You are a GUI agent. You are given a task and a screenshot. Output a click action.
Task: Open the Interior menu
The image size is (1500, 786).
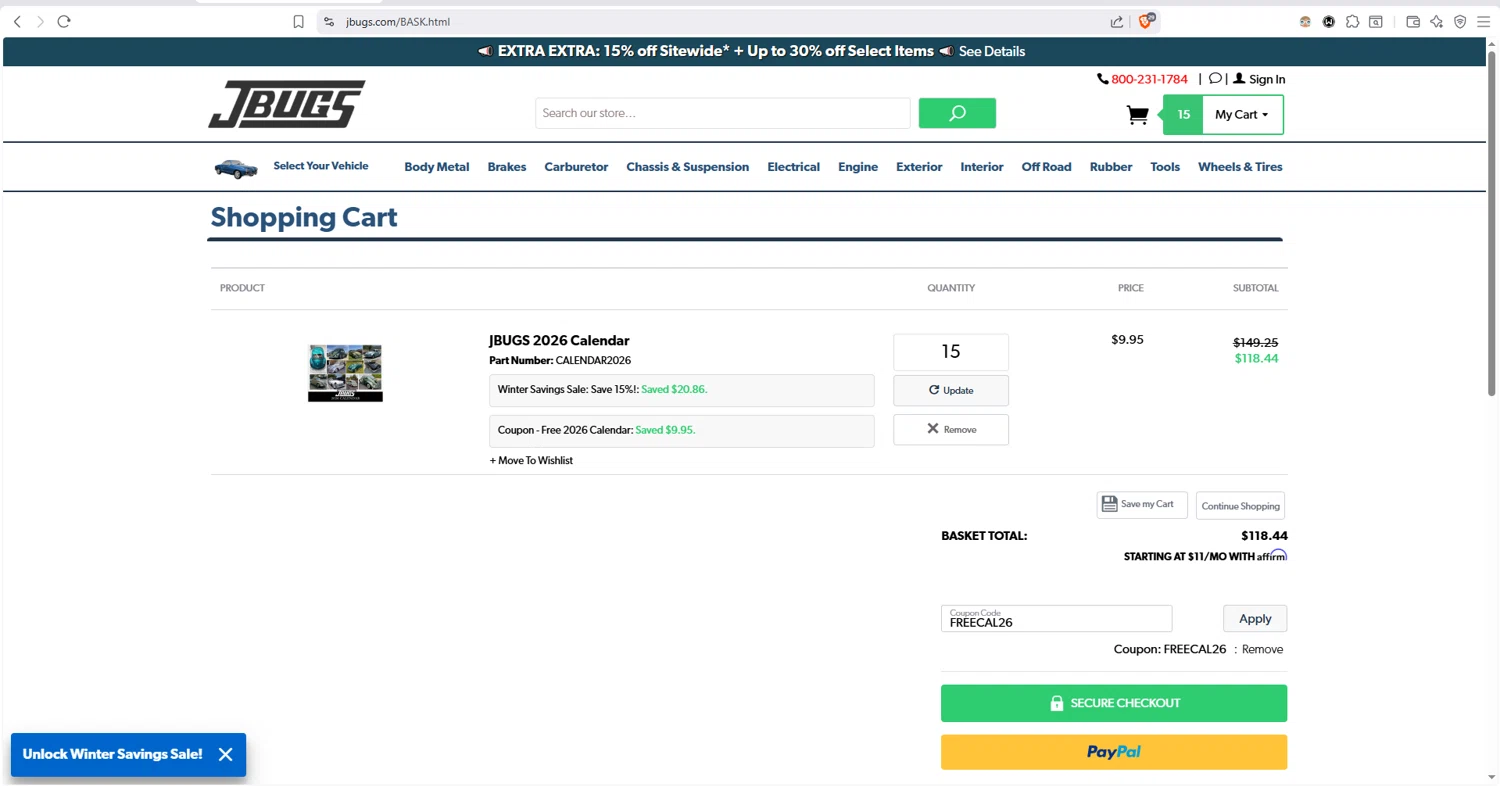[982, 167]
